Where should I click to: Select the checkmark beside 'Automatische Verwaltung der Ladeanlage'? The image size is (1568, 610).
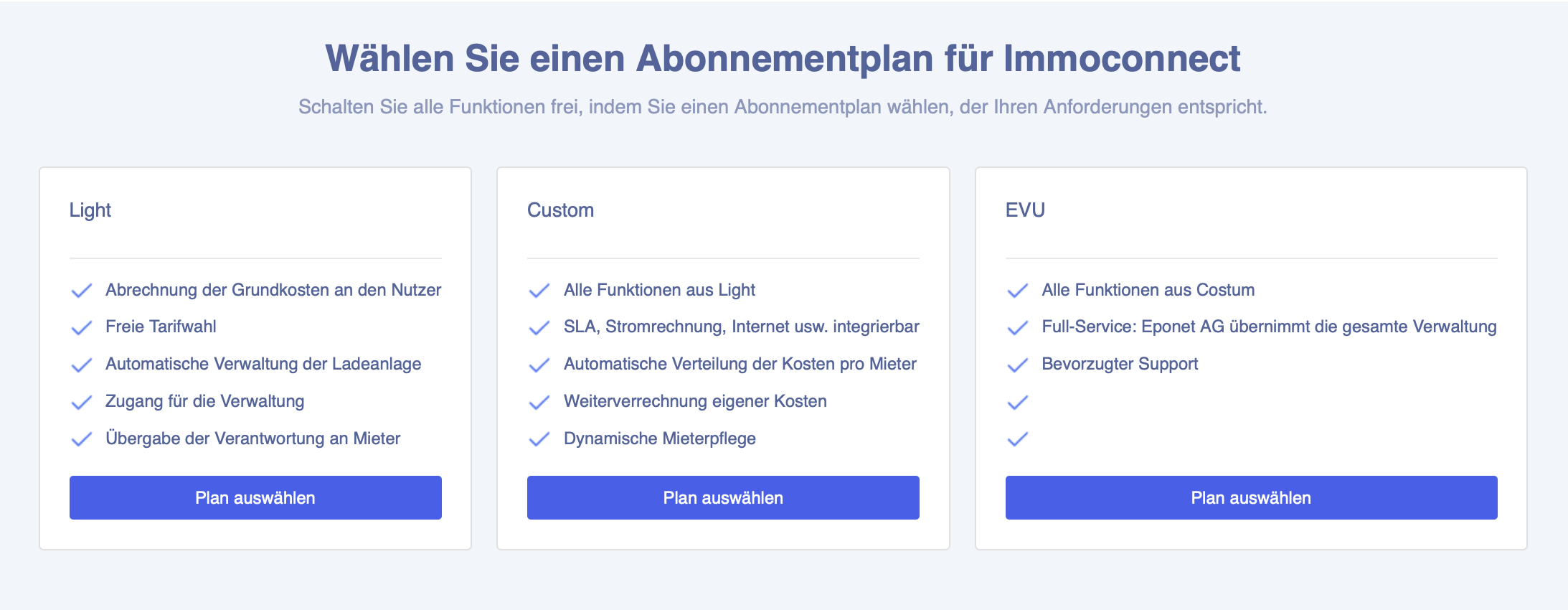click(81, 365)
